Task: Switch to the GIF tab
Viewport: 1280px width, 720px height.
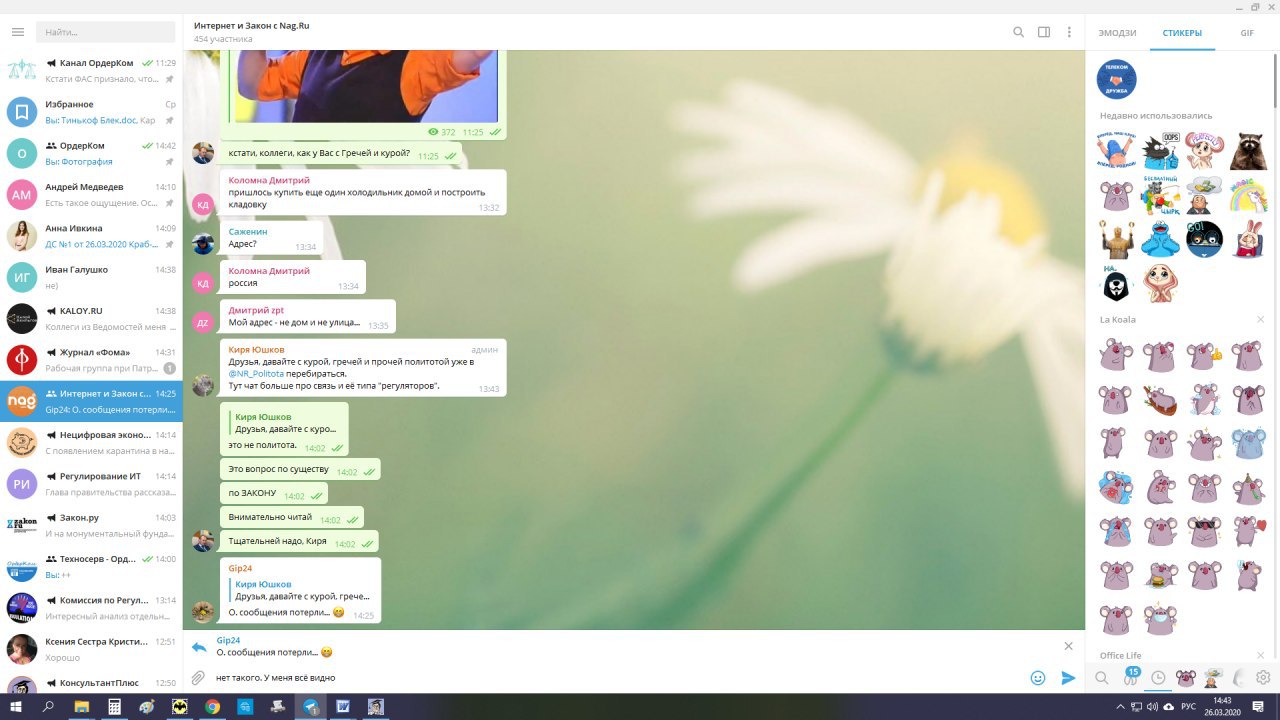Action: 1247,33
